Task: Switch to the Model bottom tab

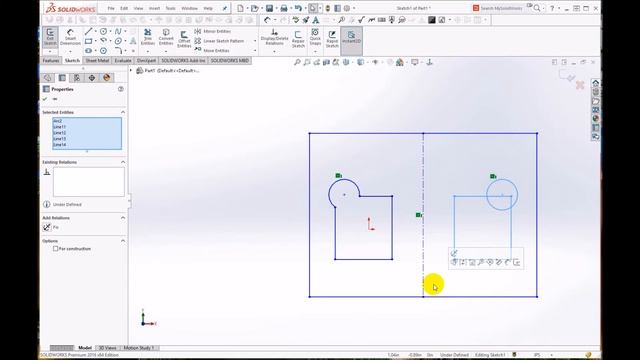Action: [x=85, y=348]
